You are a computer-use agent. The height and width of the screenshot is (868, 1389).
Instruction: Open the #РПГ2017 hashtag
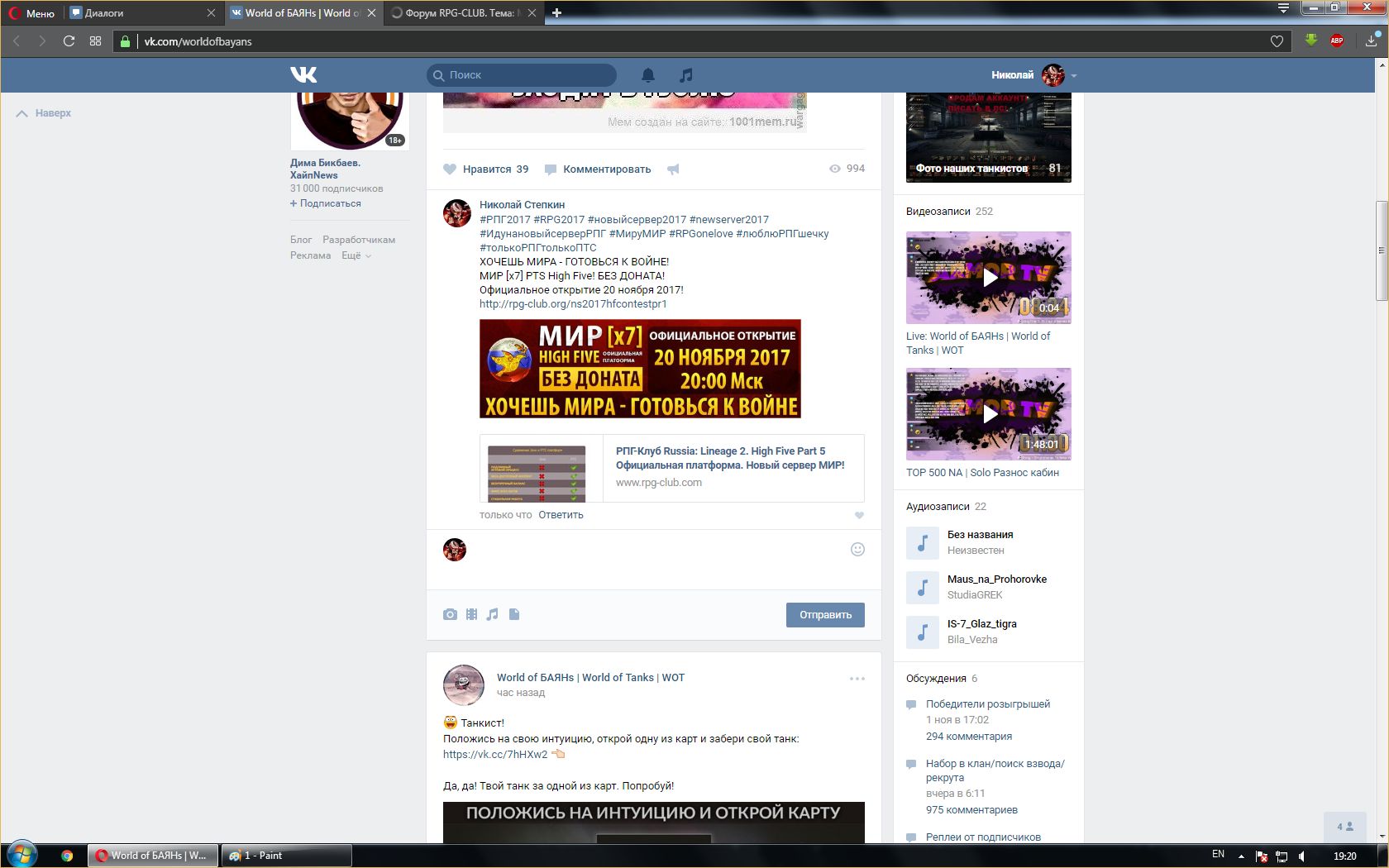point(505,219)
